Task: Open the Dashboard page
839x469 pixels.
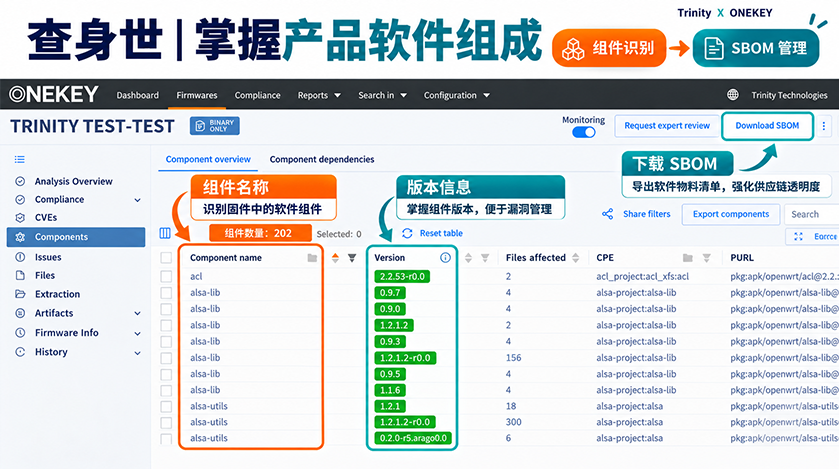Action: coord(138,95)
